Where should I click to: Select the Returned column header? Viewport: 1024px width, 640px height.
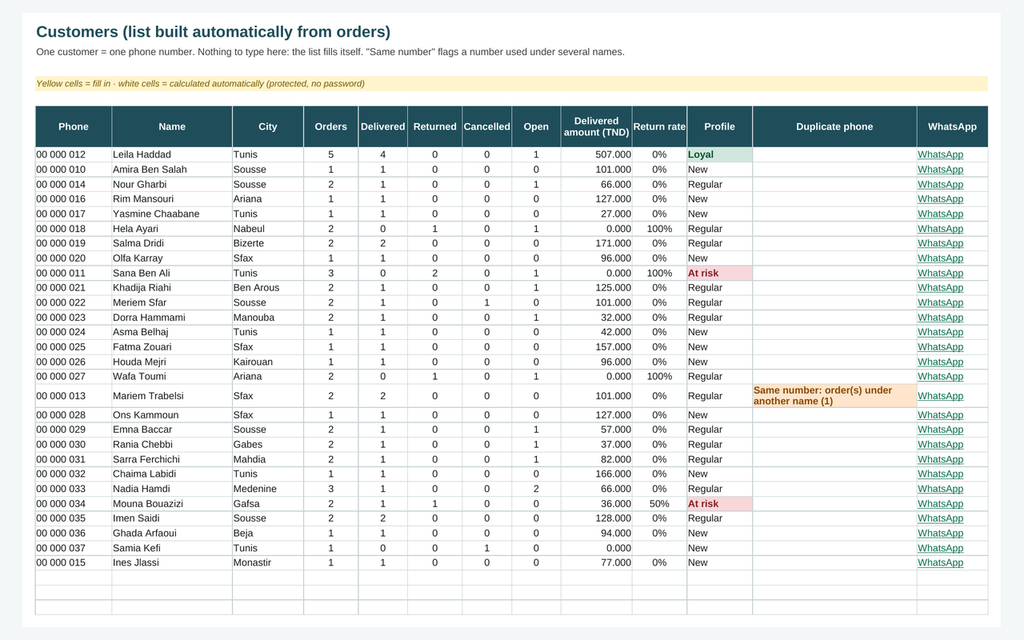click(435, 127)
